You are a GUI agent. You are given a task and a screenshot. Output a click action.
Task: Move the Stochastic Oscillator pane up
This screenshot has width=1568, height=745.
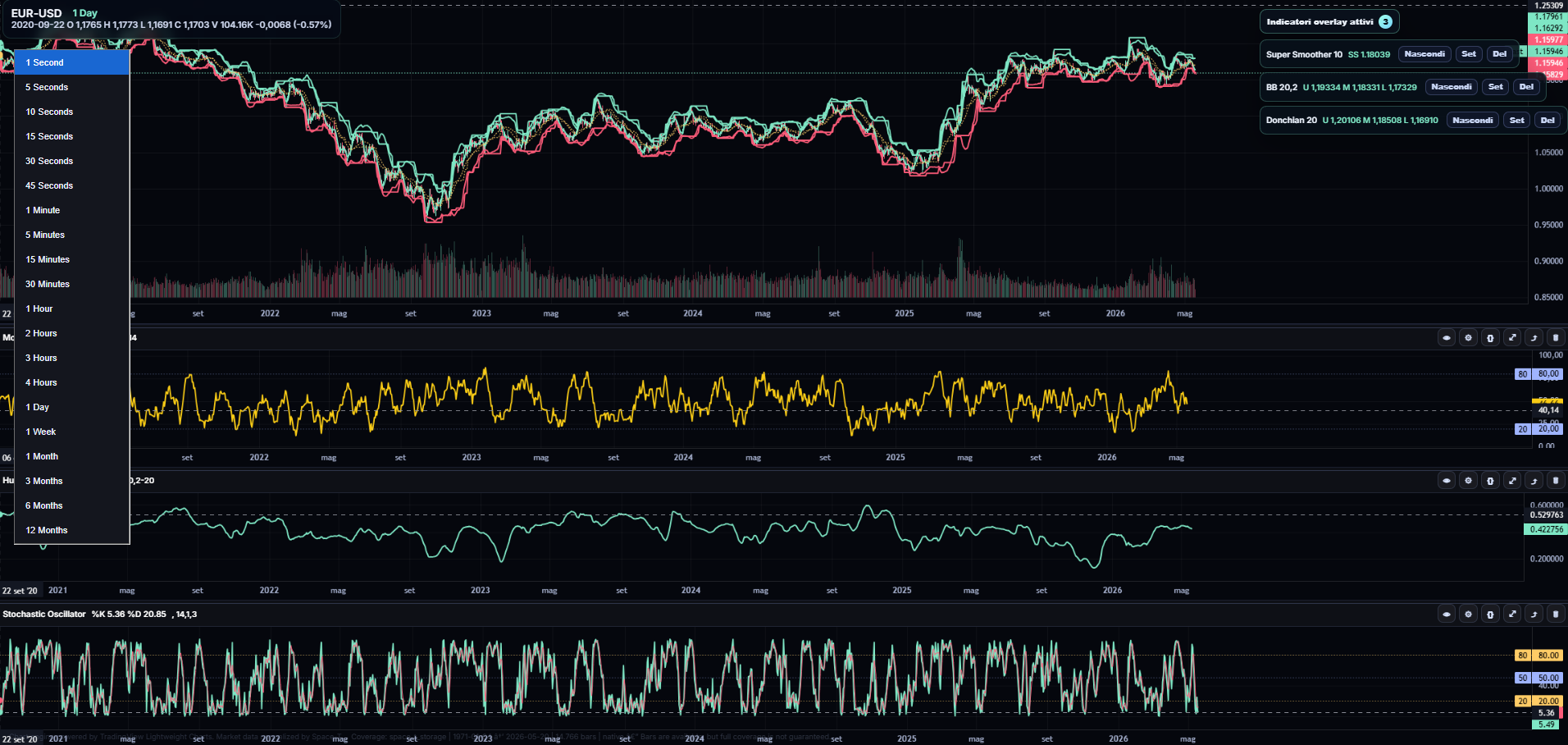click(1534, 614)
